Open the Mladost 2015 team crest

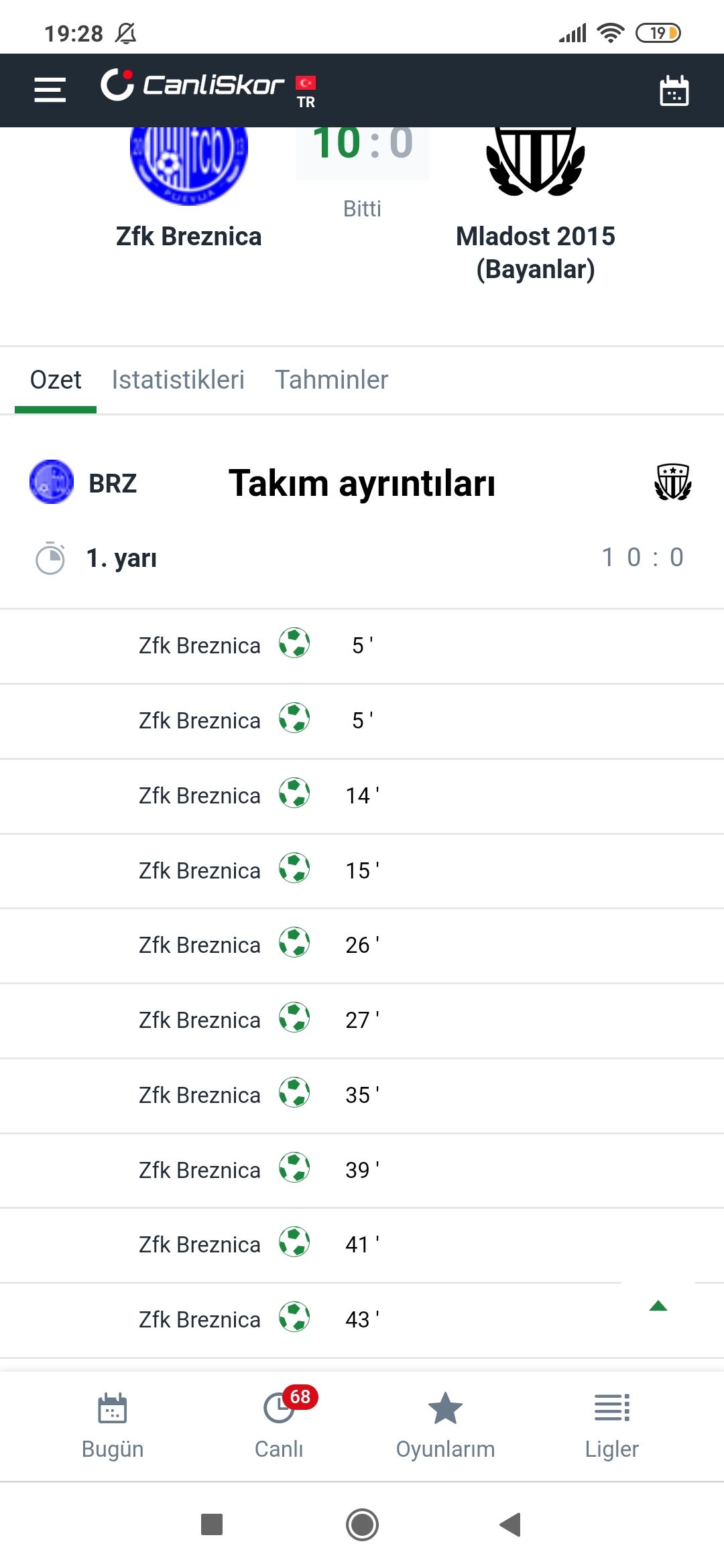click(536, 161)
